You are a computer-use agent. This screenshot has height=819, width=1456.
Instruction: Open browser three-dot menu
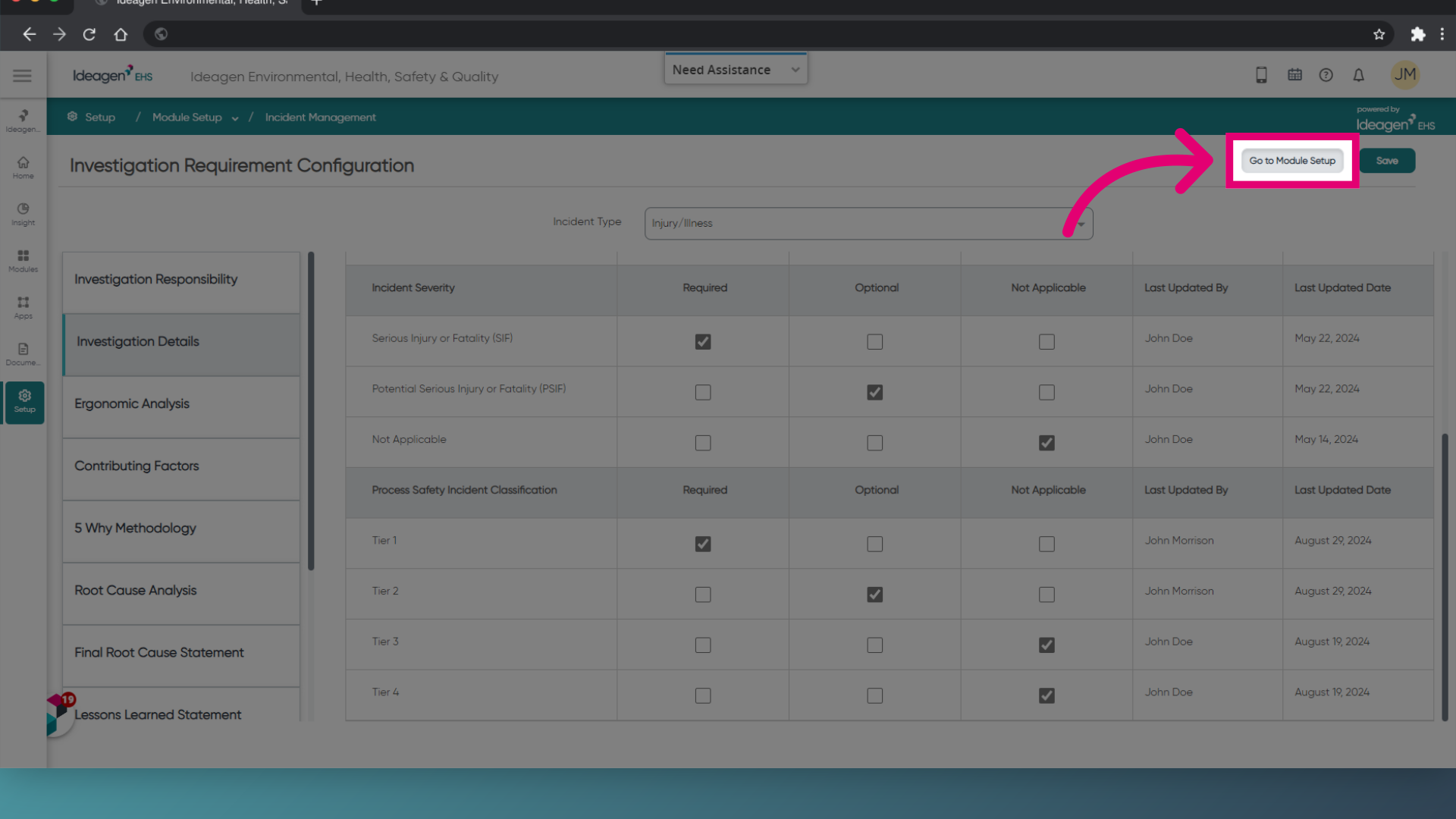1442,34
